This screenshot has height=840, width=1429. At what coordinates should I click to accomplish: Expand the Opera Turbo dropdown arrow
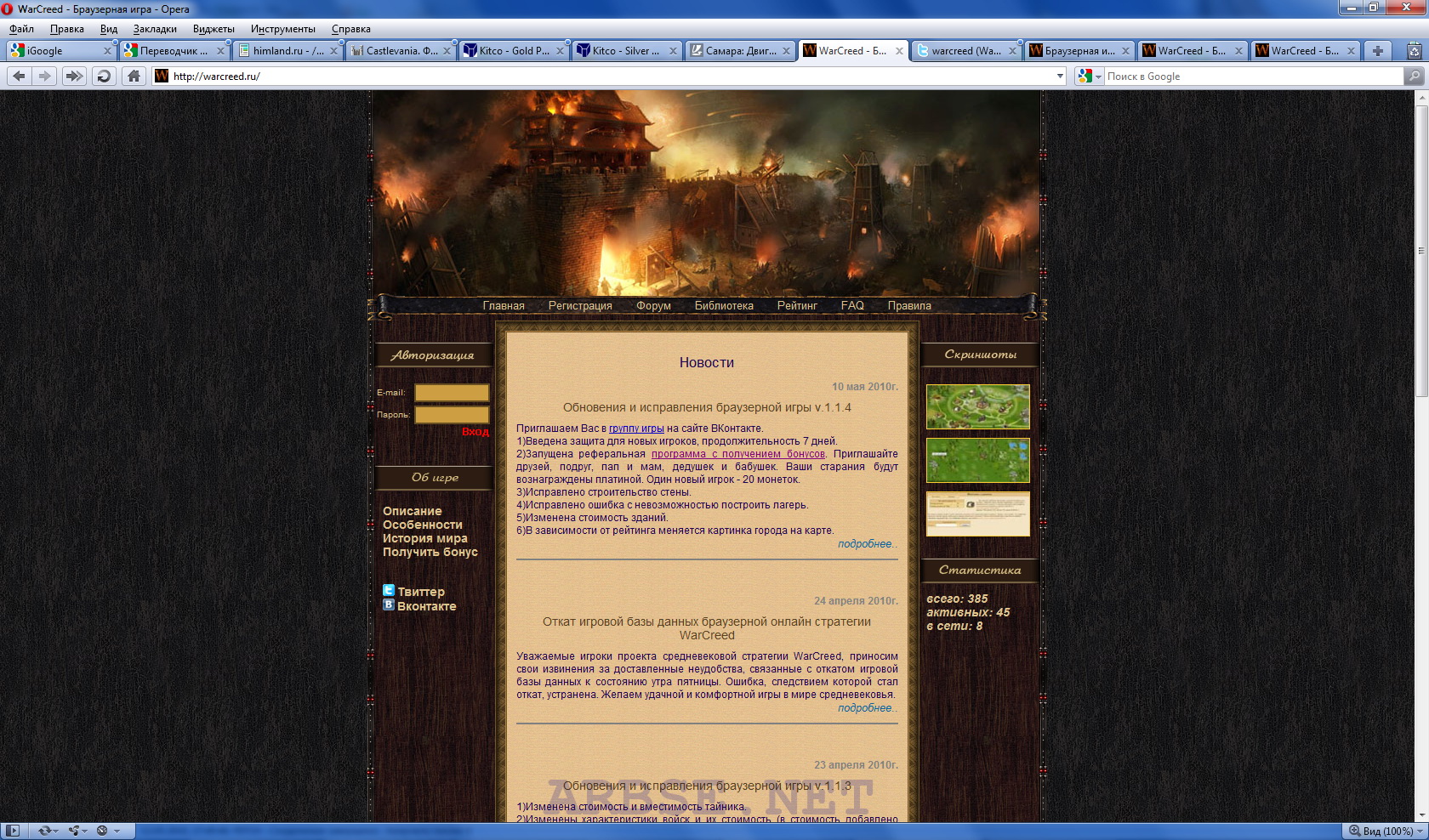click(117, 831)
